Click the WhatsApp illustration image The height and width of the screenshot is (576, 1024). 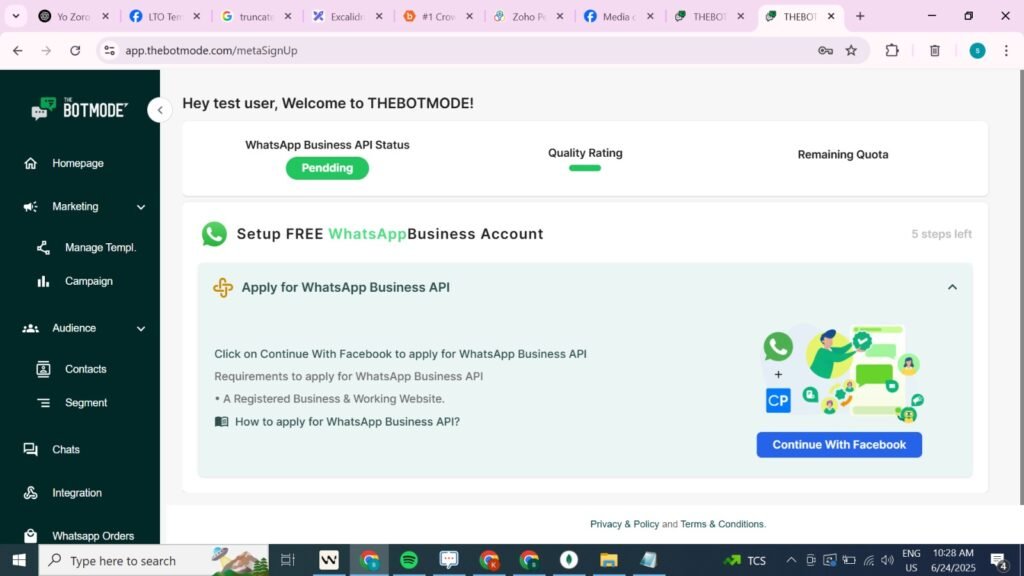point(843,374)
